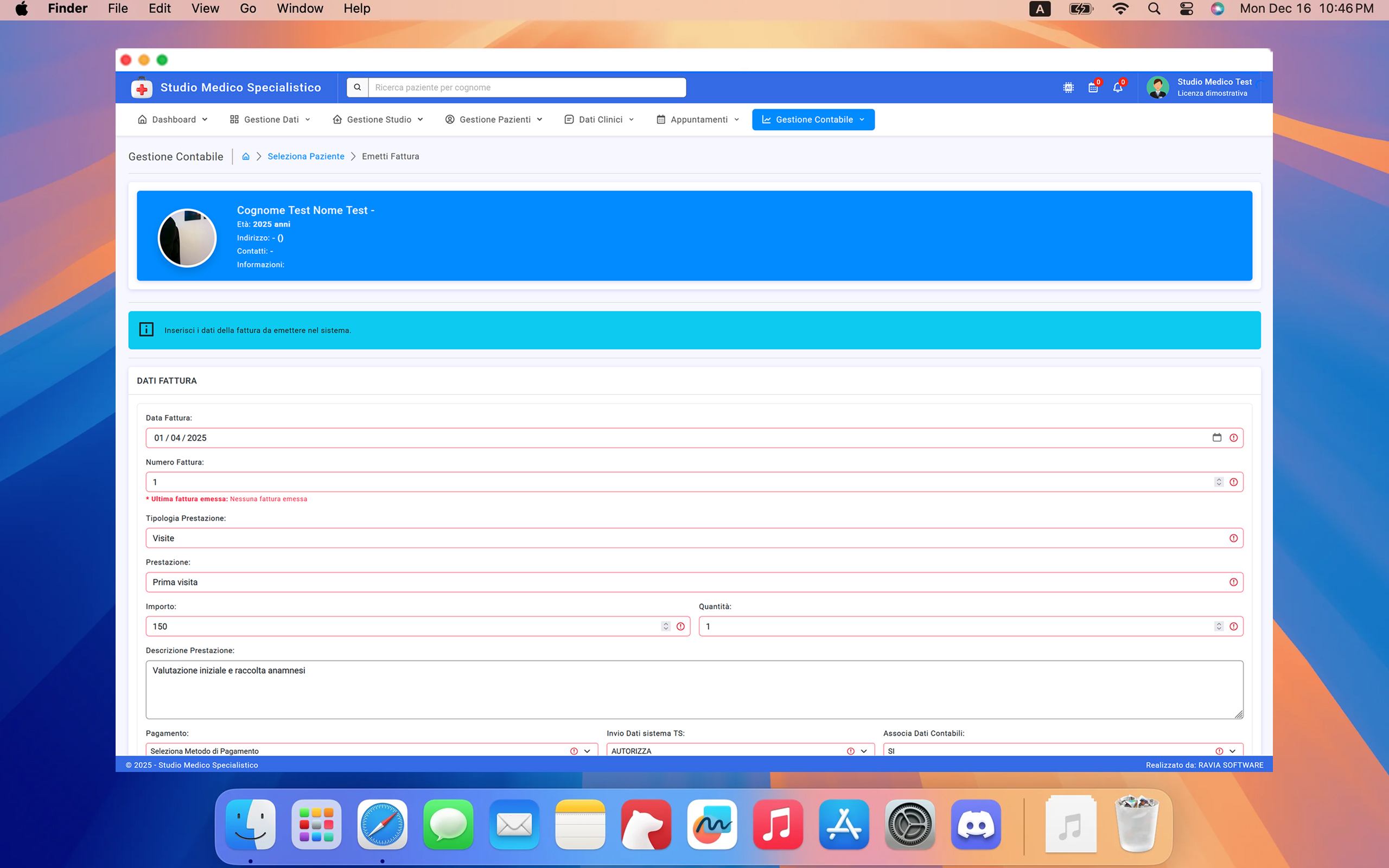
Task: Open the bell notifications icon
Action: coord(1118,87)
